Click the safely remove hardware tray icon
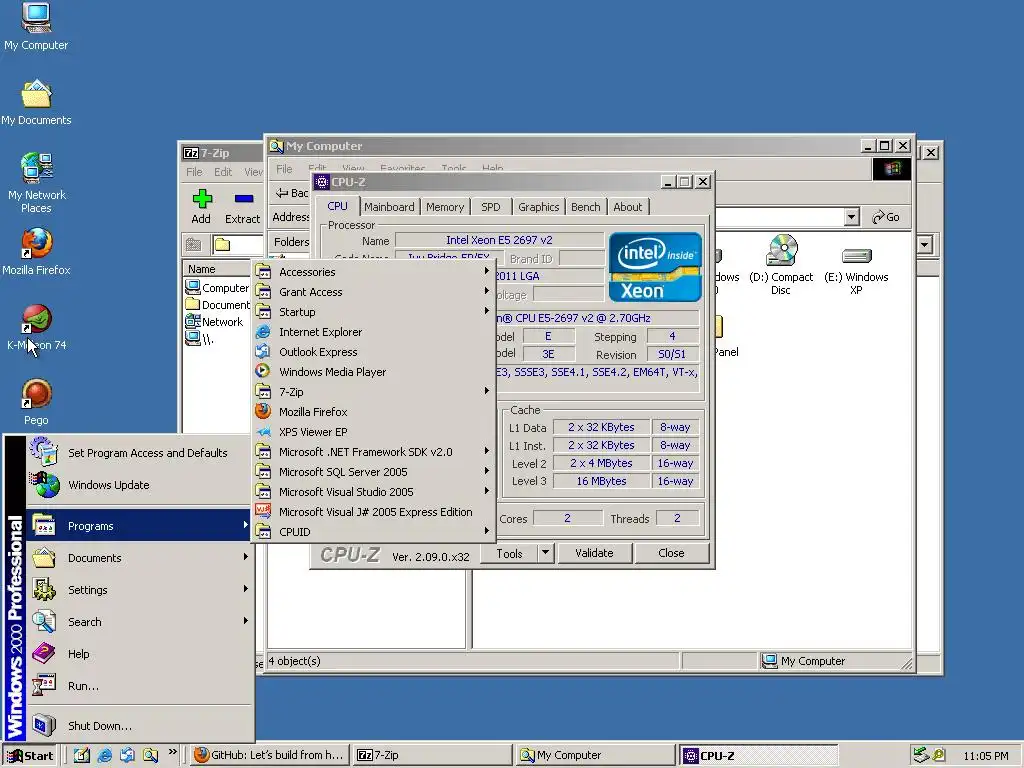The height and width of the screenshot is (768, 1024). tap(921, 755)
